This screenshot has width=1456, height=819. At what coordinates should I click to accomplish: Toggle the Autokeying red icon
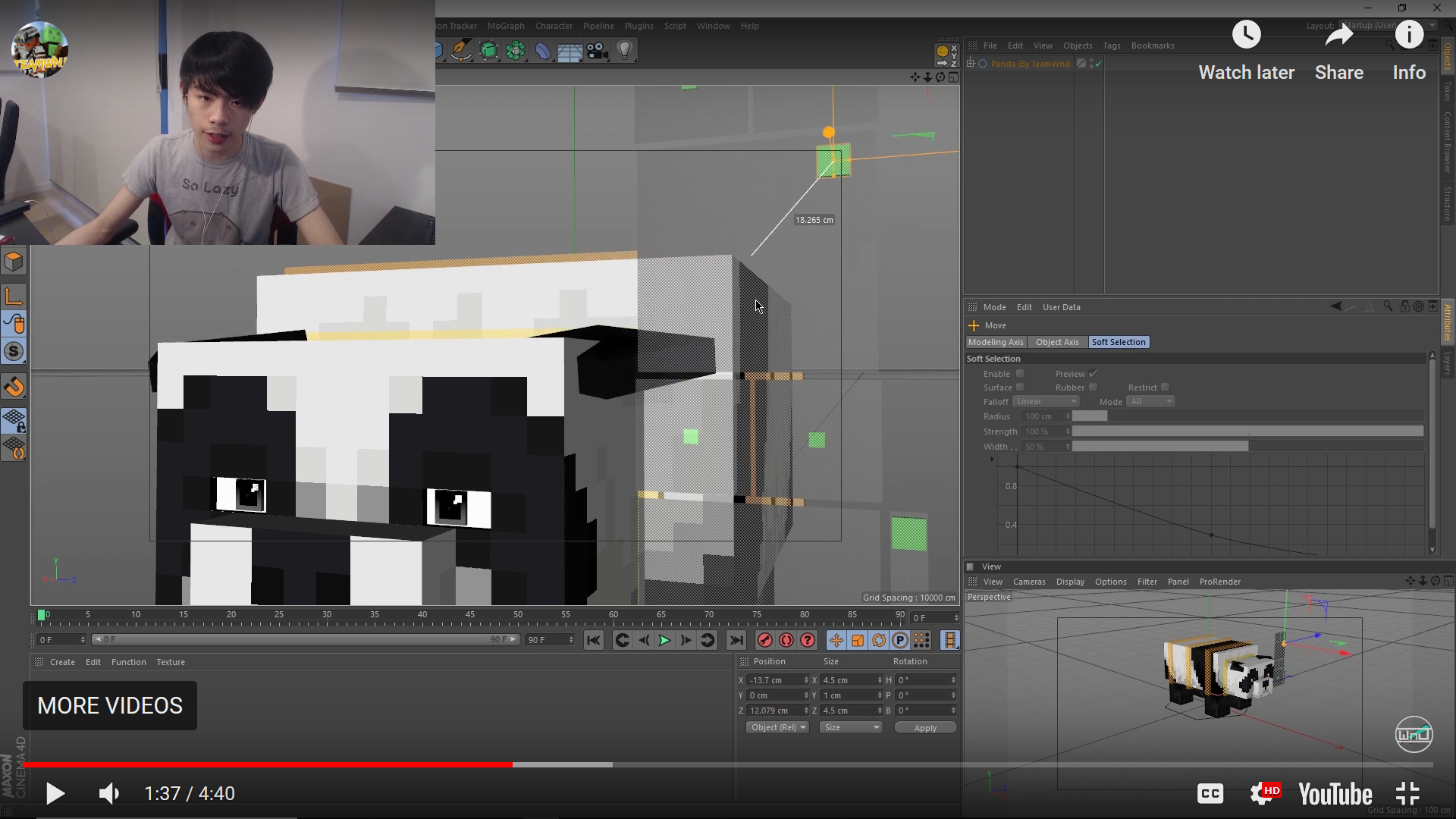[x=786, y=641]
